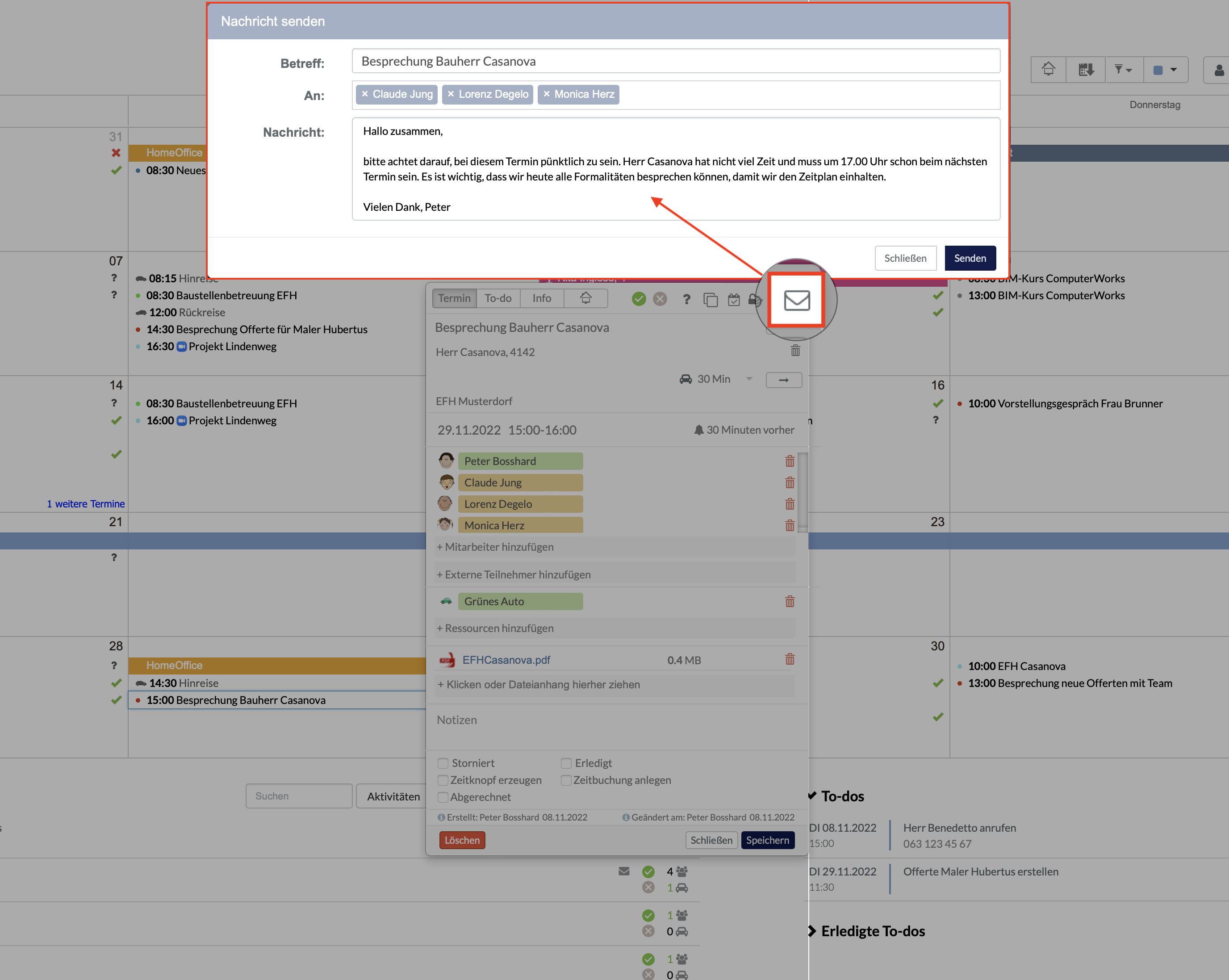Click the calendar export download icon in toolbar
Image resolution: width=1229 pixels, height=980 pixels.
pyautogui.click(x=1085, y=70)
